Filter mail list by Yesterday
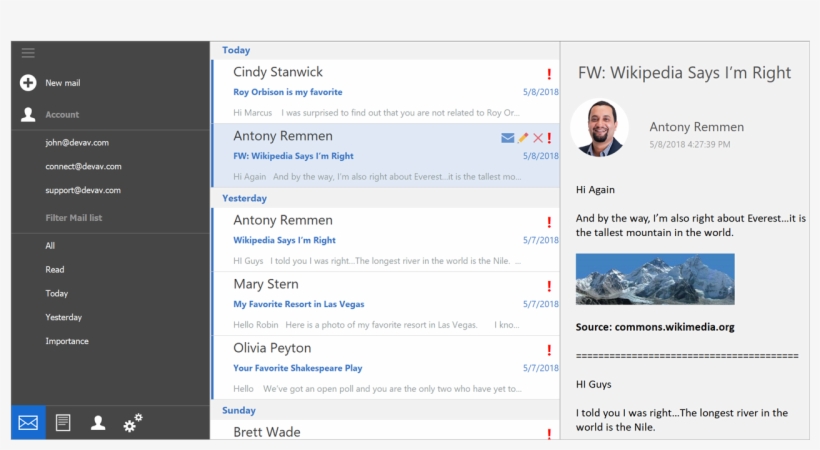This screenshot has height=450, width=820. [63, 317]
